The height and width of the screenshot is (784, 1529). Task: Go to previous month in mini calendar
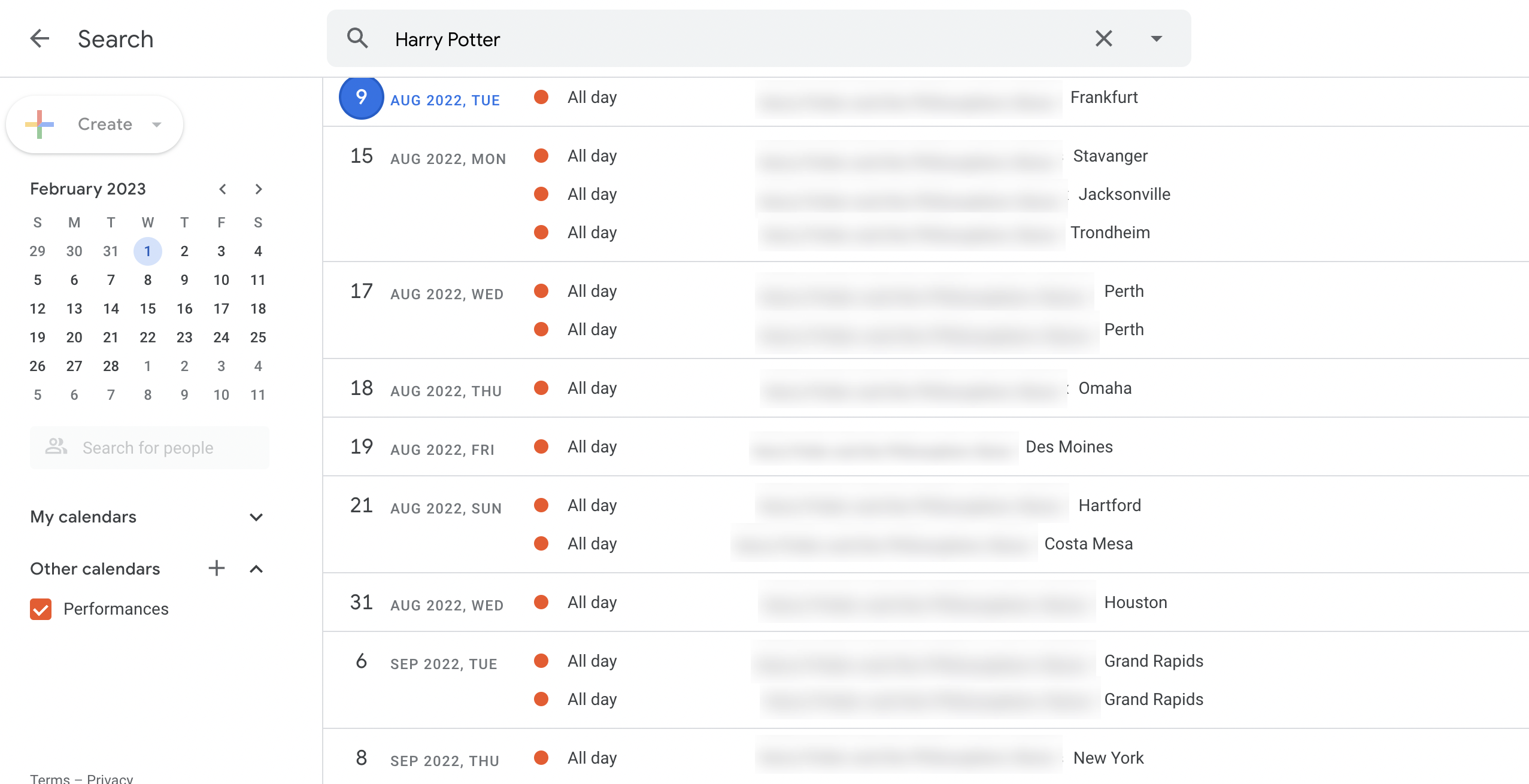[223, 189]
